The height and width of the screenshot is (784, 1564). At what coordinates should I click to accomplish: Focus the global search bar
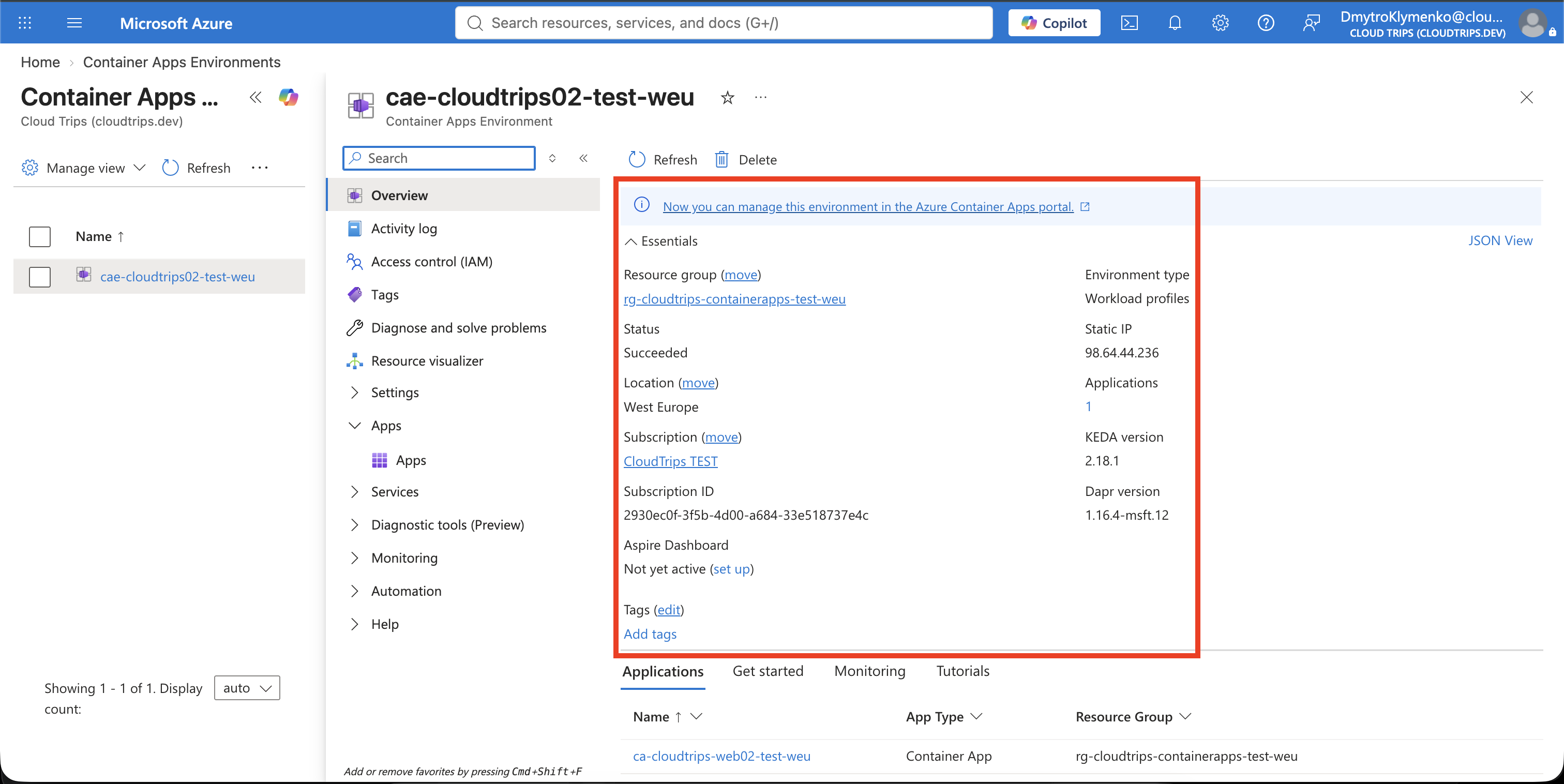coord(724,23)
